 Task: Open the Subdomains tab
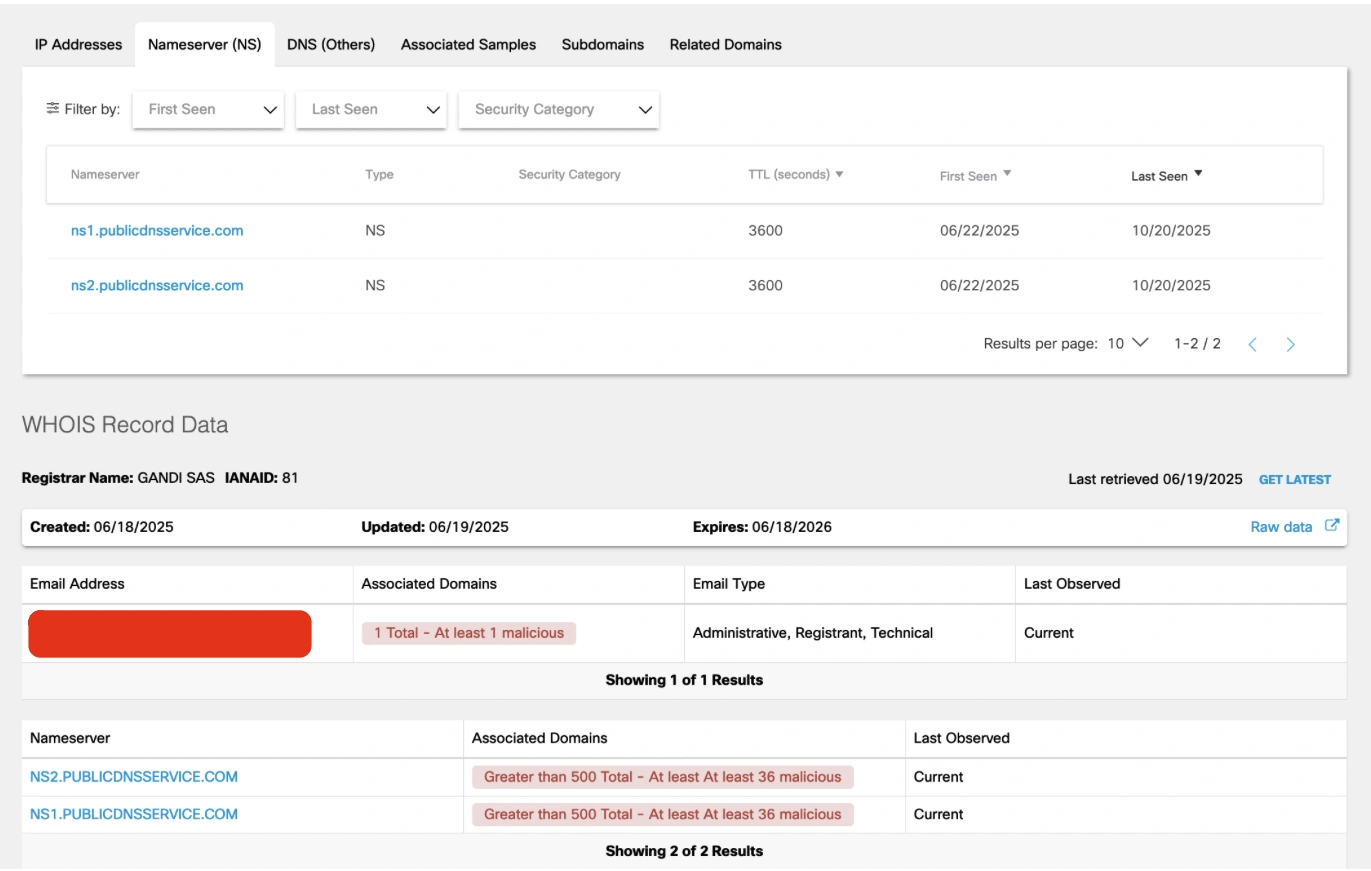pyautogui.click(x=602, y=44)
